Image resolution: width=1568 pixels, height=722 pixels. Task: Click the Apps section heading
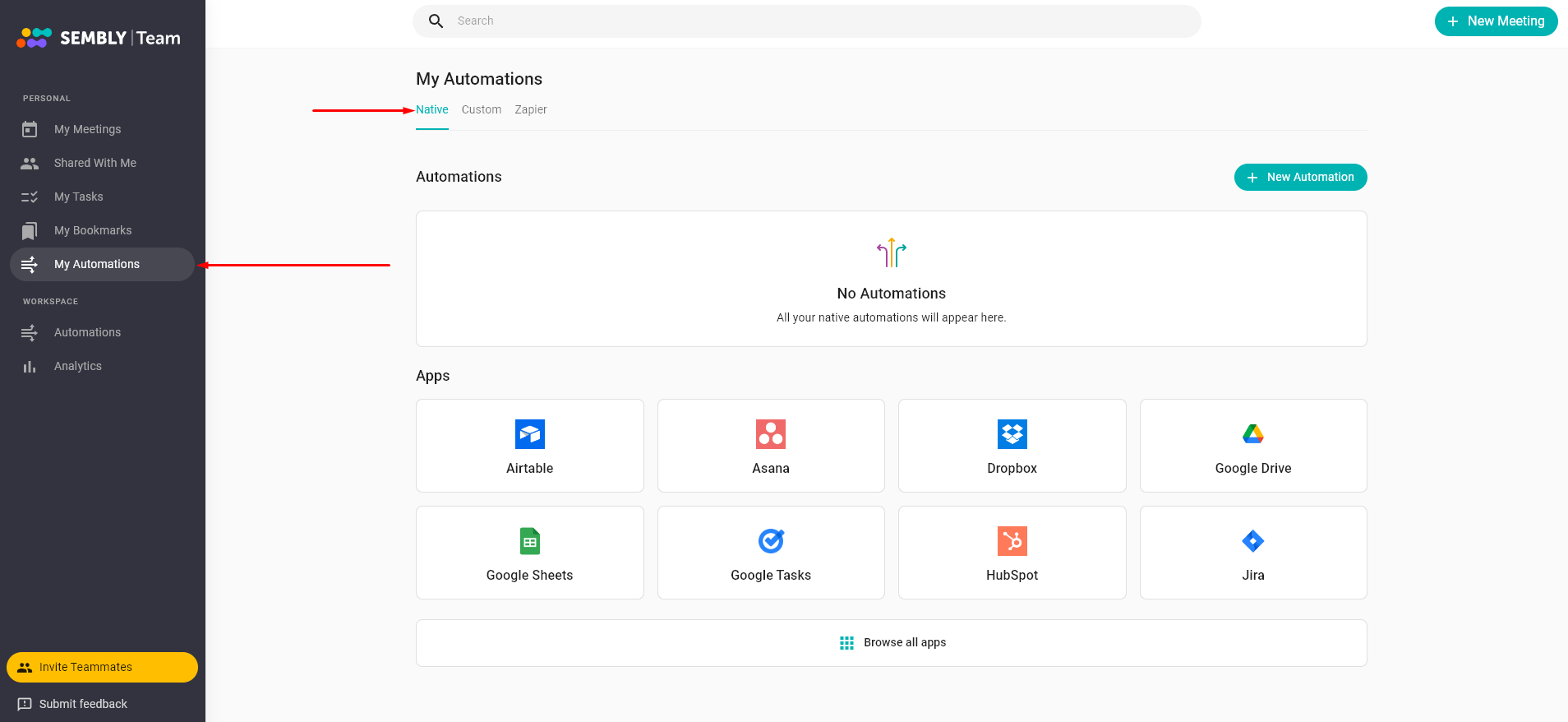pyautogui.click(x=433, y=376)
